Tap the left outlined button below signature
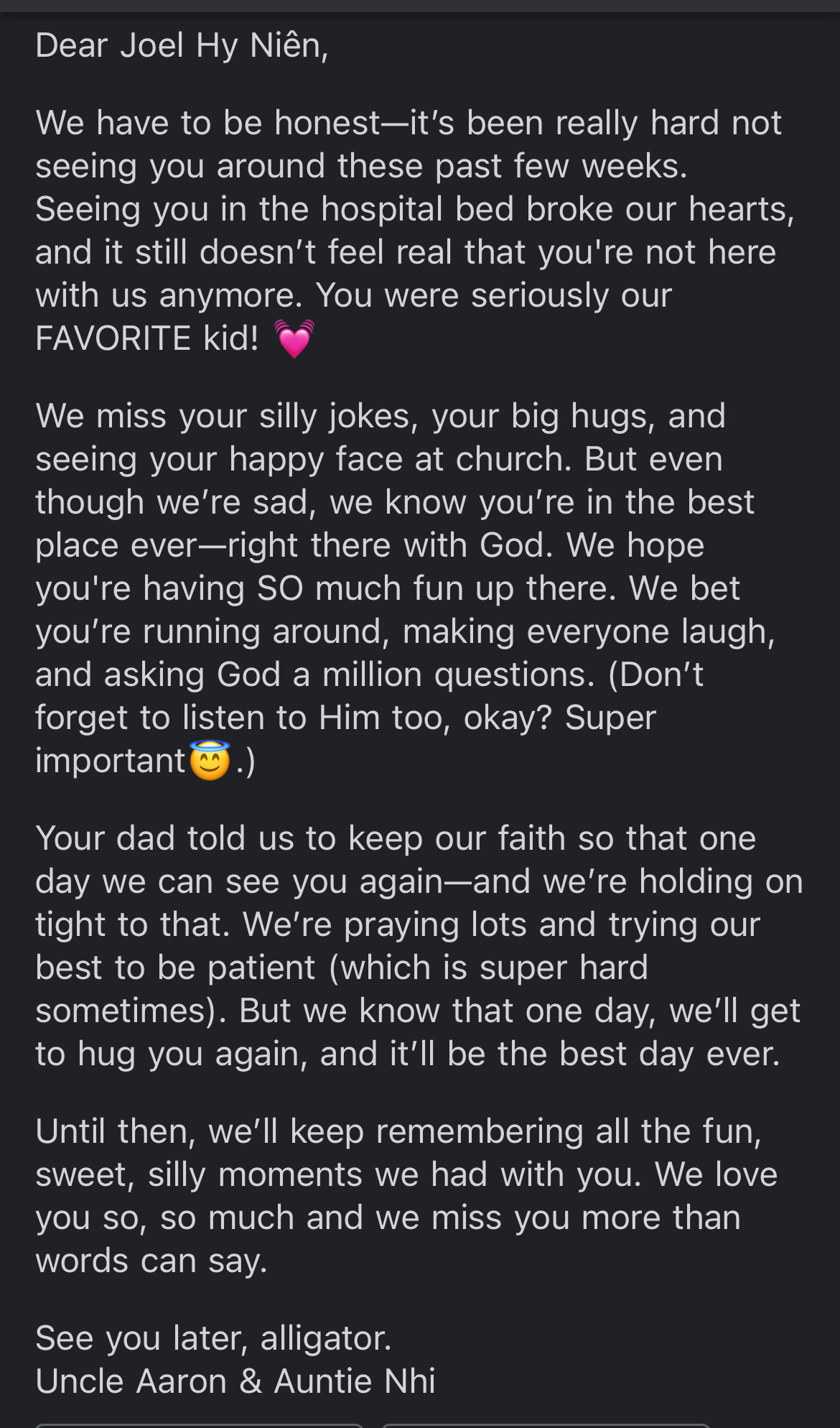The width and height of the screenshot is (840, 1428). tap(199, 1425)
